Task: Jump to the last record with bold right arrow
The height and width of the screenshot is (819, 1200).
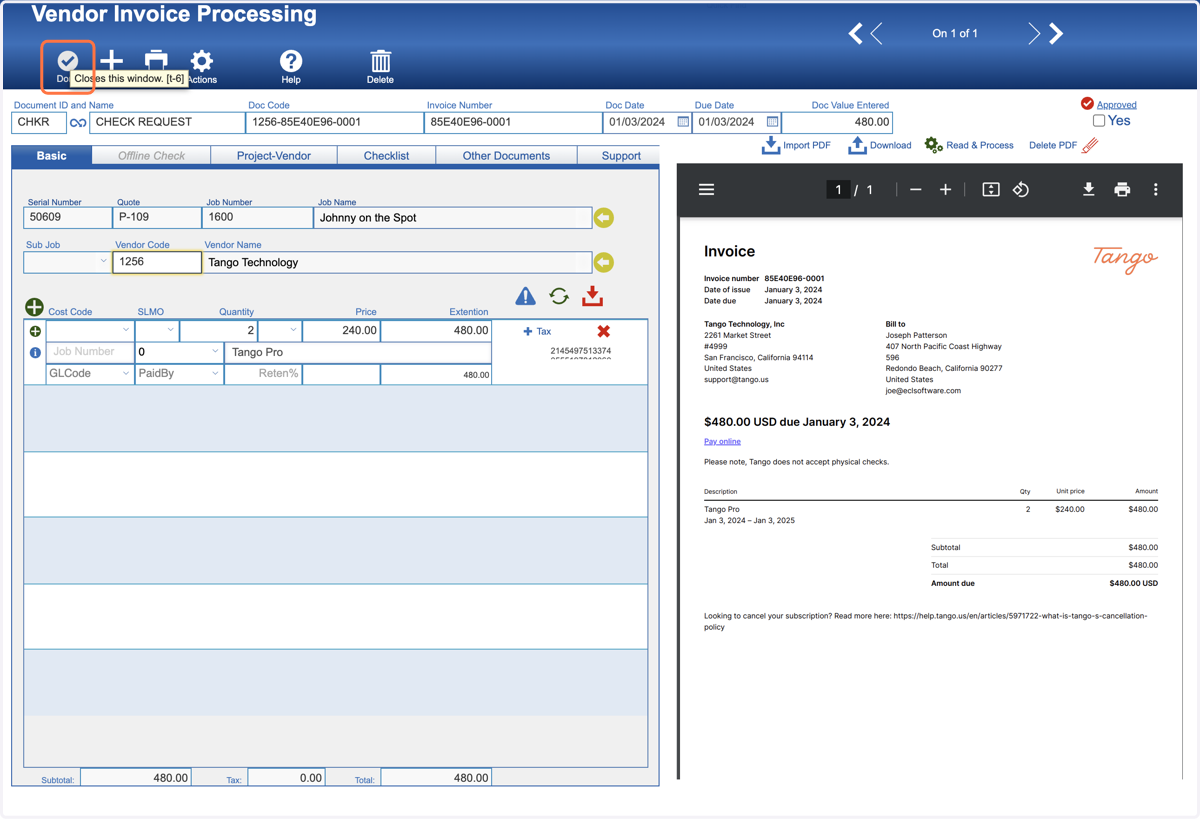Action: tap(1056, 33)
